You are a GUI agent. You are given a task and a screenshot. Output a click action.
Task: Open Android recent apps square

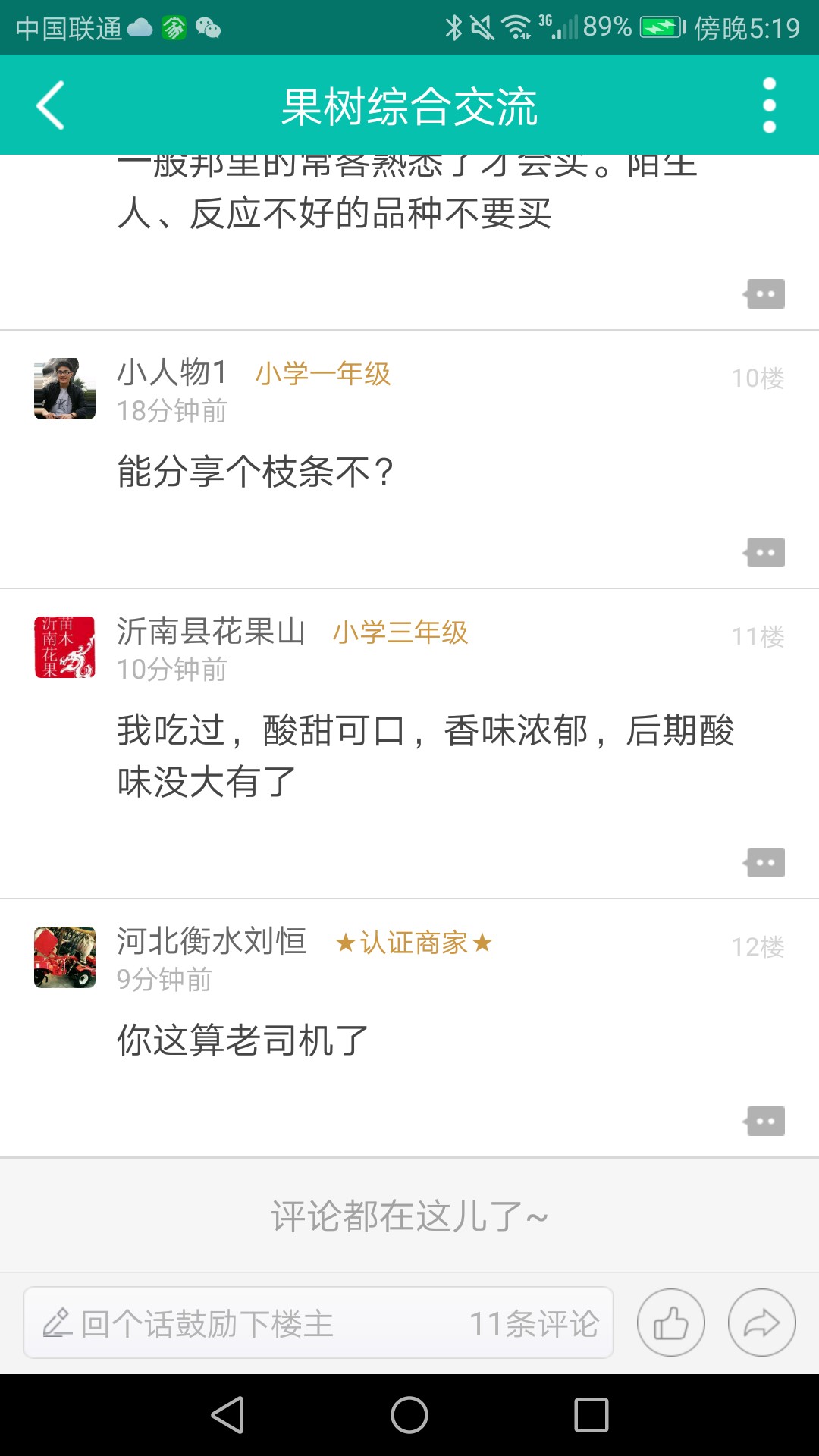591,1415
